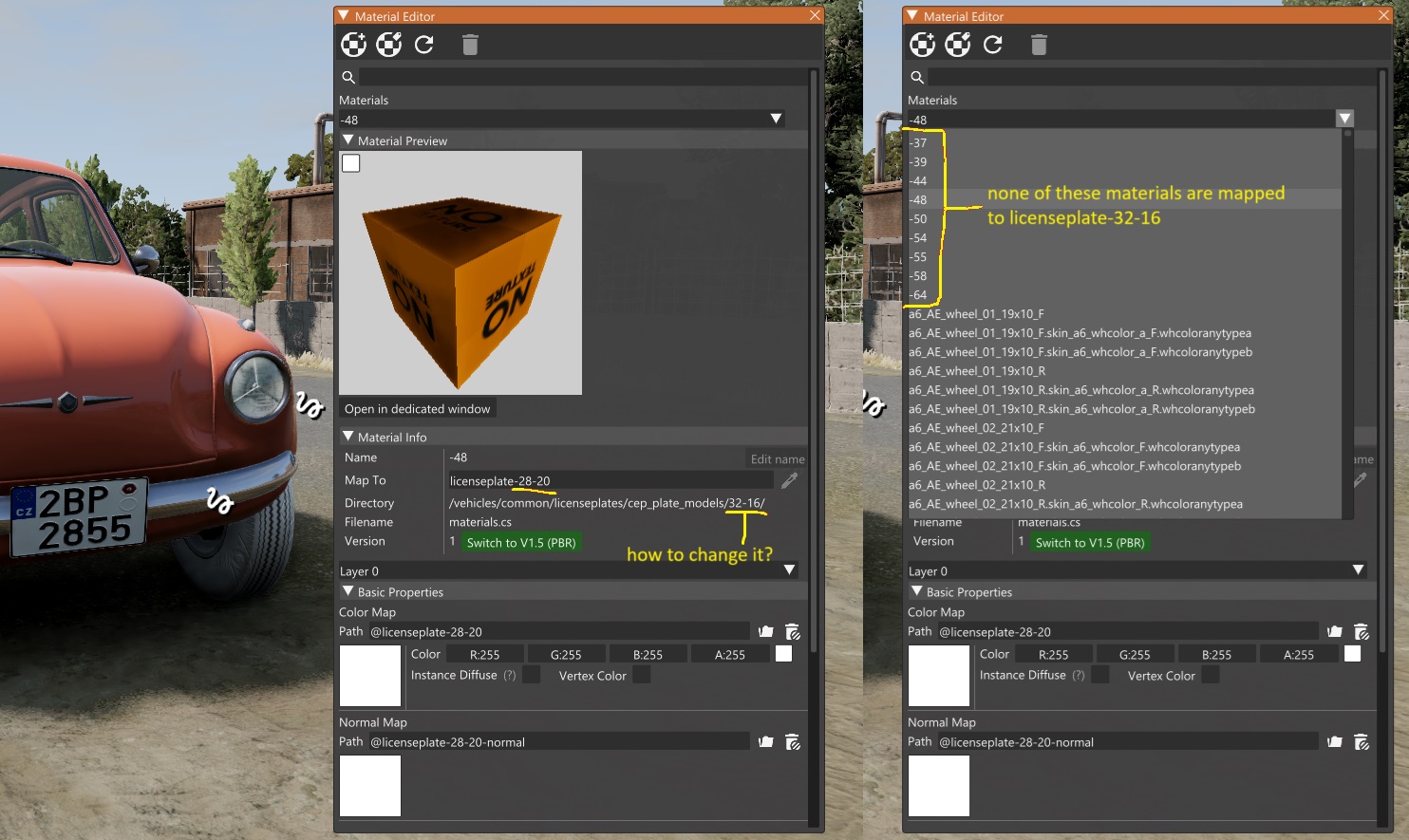Screen dimensions: 1409x840
Task: Browse Color Map texture in right editor
Action: click(1335, 632)
